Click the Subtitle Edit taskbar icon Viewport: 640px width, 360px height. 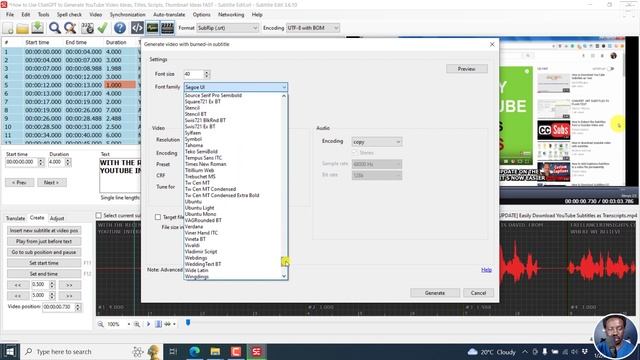[256, 351]
